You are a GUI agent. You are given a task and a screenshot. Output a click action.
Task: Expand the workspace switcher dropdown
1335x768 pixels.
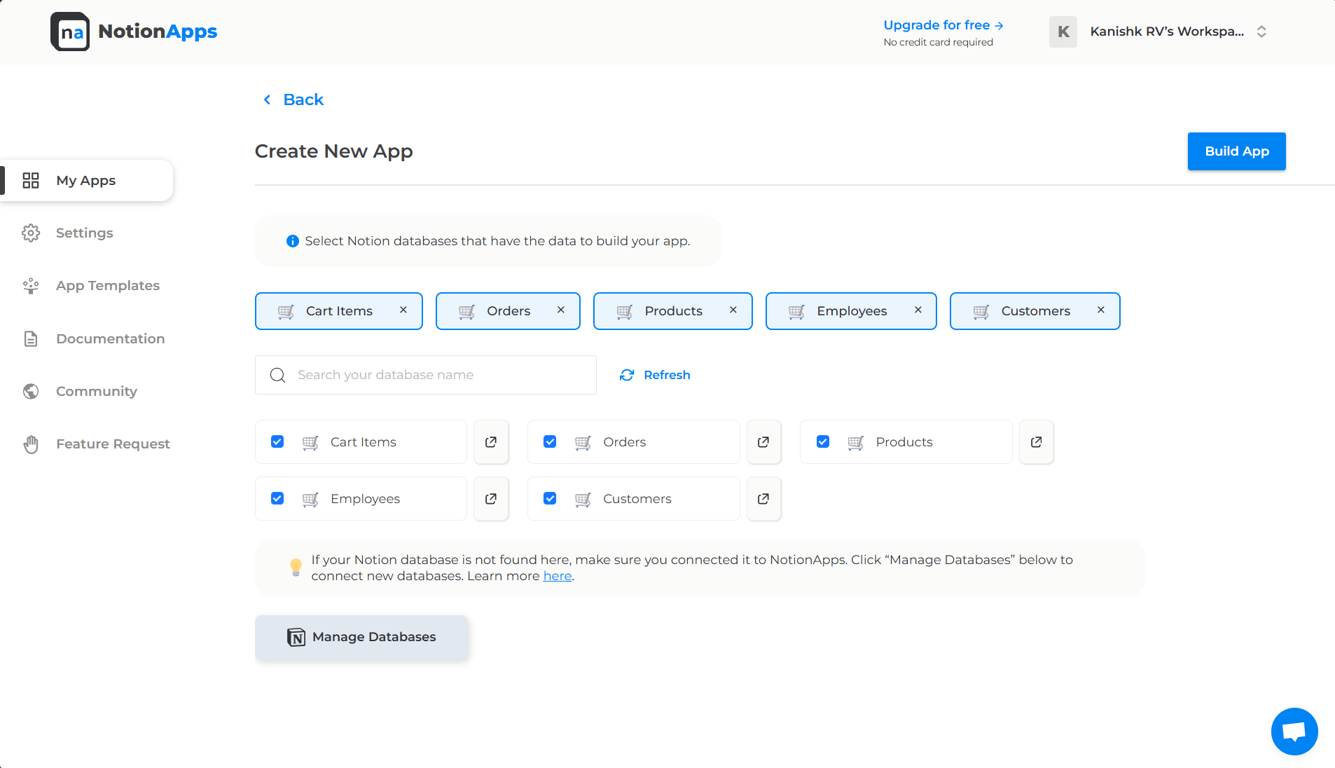[1261, 32]
